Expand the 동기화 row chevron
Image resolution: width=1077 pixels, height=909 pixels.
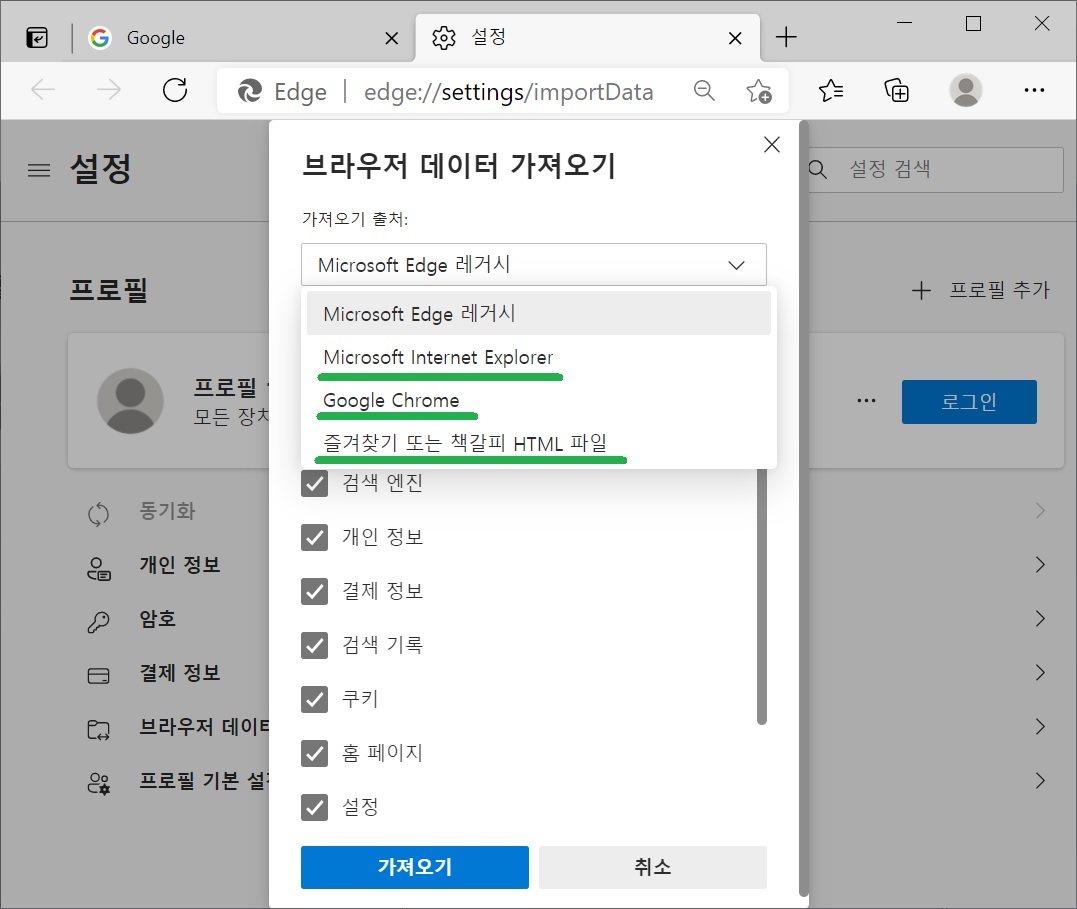pos(1041,510)
